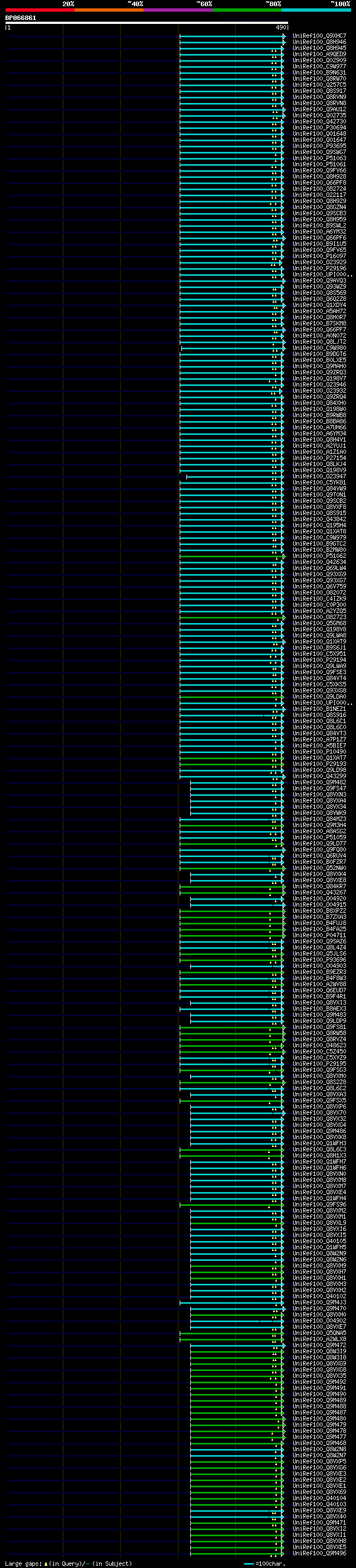Screen dimensions: 356x1568
Task: Click the red ~20% identity color bar
Action: [39, 11]
